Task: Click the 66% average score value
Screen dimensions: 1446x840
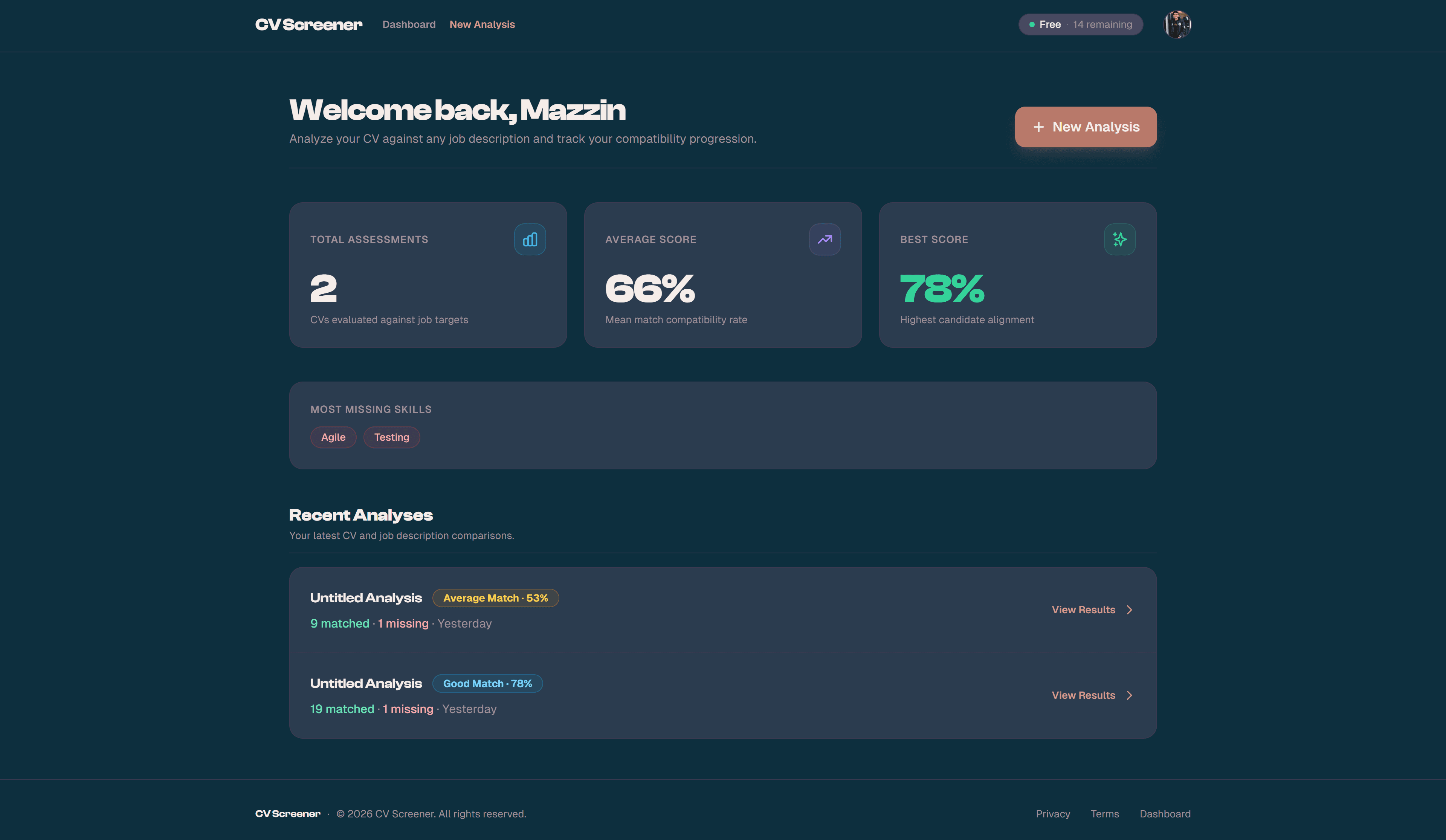Action: [650, 289]
